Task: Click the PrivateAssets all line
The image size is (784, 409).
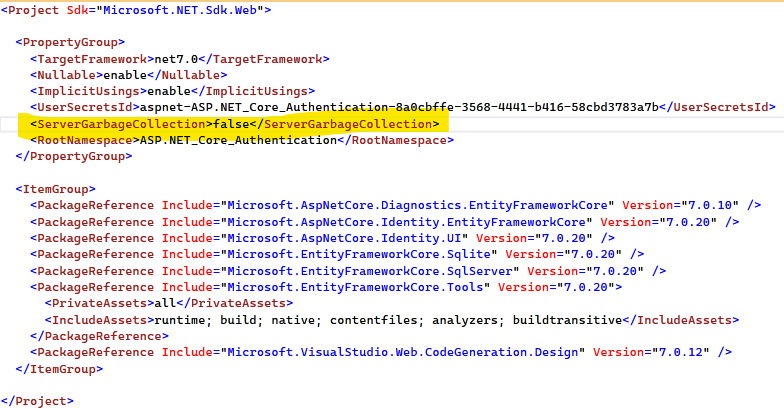Action: [x=169, y=304]
